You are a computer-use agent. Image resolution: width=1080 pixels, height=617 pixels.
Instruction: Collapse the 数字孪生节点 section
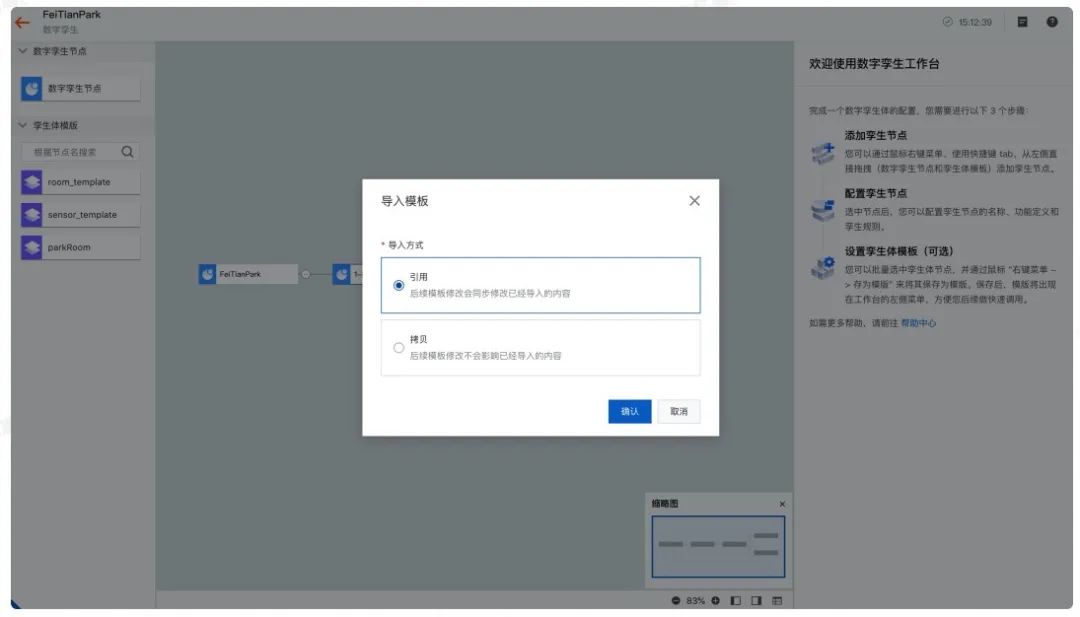click(23, 51)
